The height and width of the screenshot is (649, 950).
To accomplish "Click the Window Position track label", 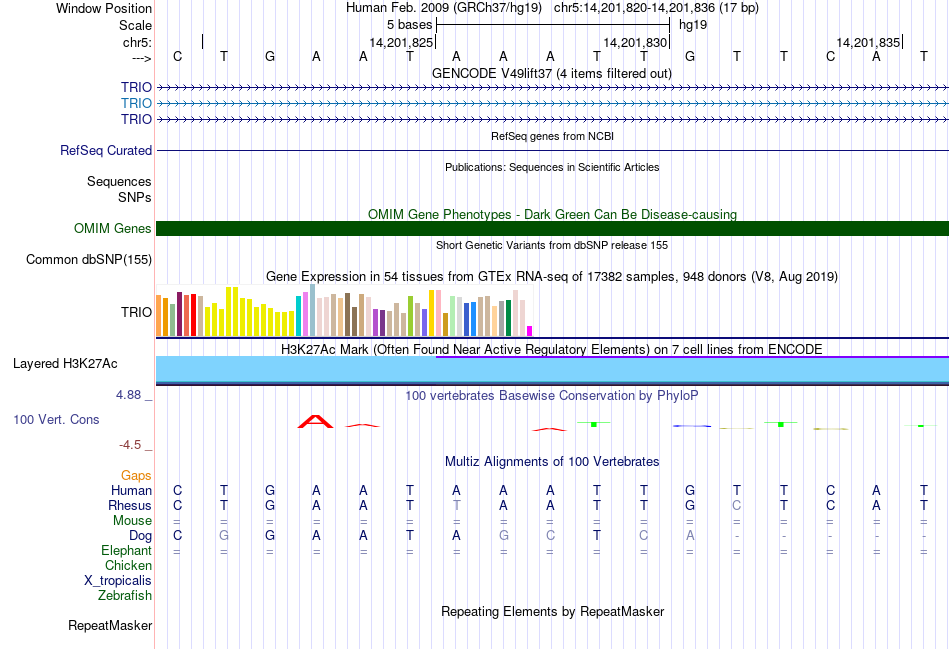I will 104,8.
